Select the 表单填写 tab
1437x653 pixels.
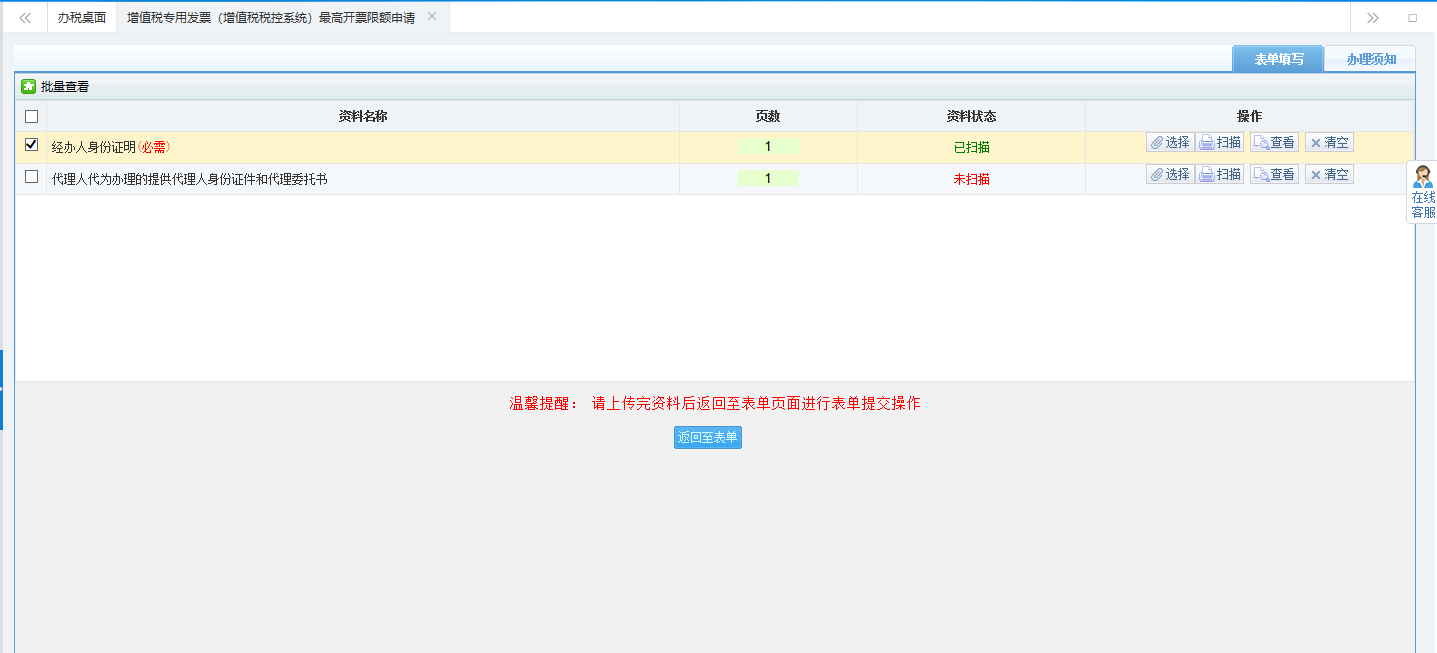(x=1277, y=58)
